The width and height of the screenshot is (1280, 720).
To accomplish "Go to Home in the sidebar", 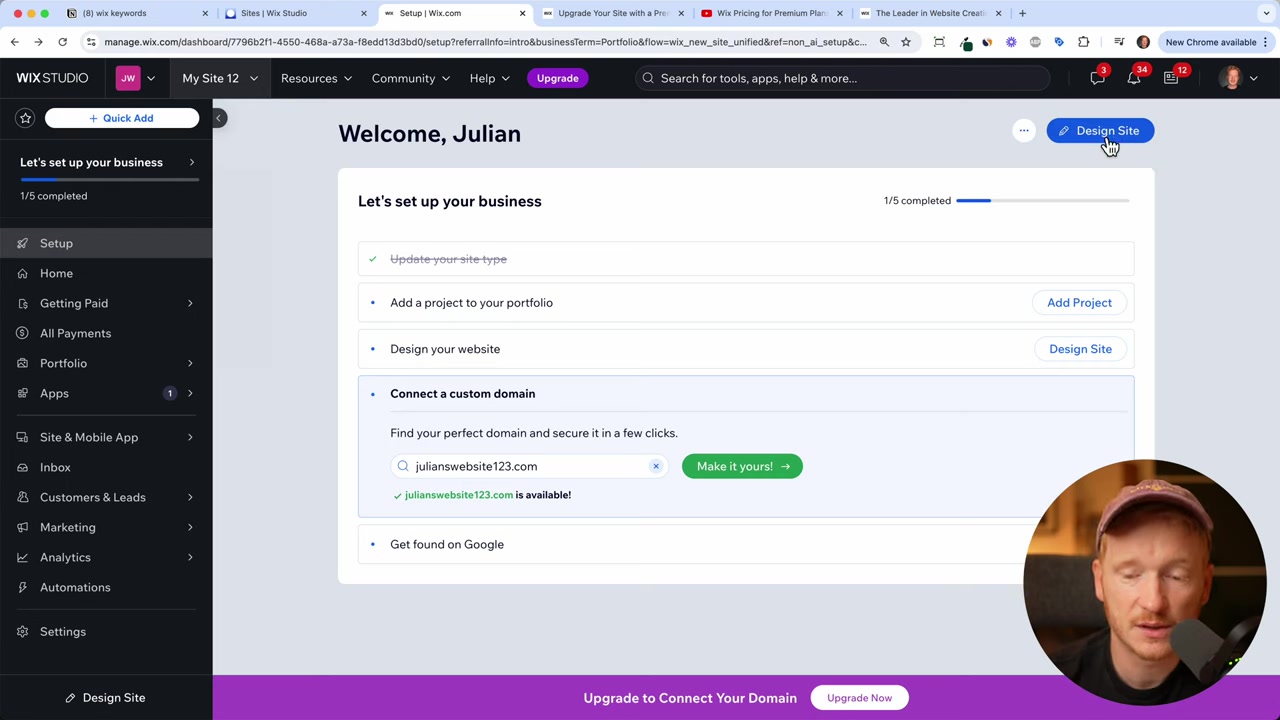I will (106, 273).
